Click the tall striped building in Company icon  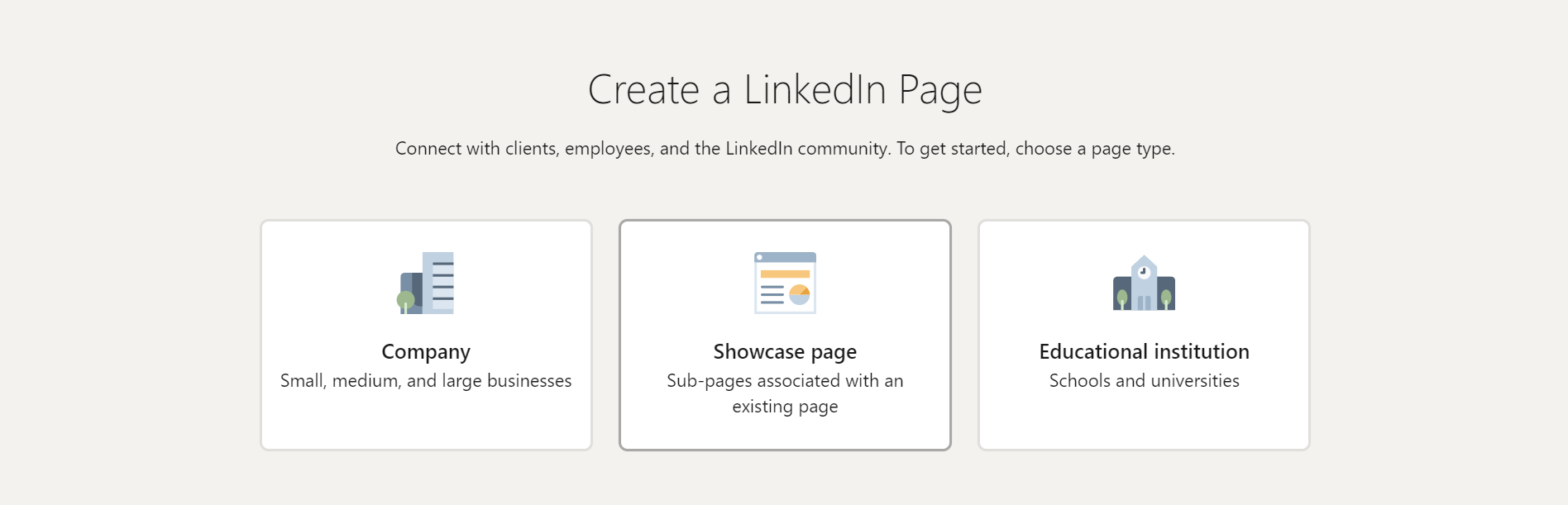coord(438,282)
